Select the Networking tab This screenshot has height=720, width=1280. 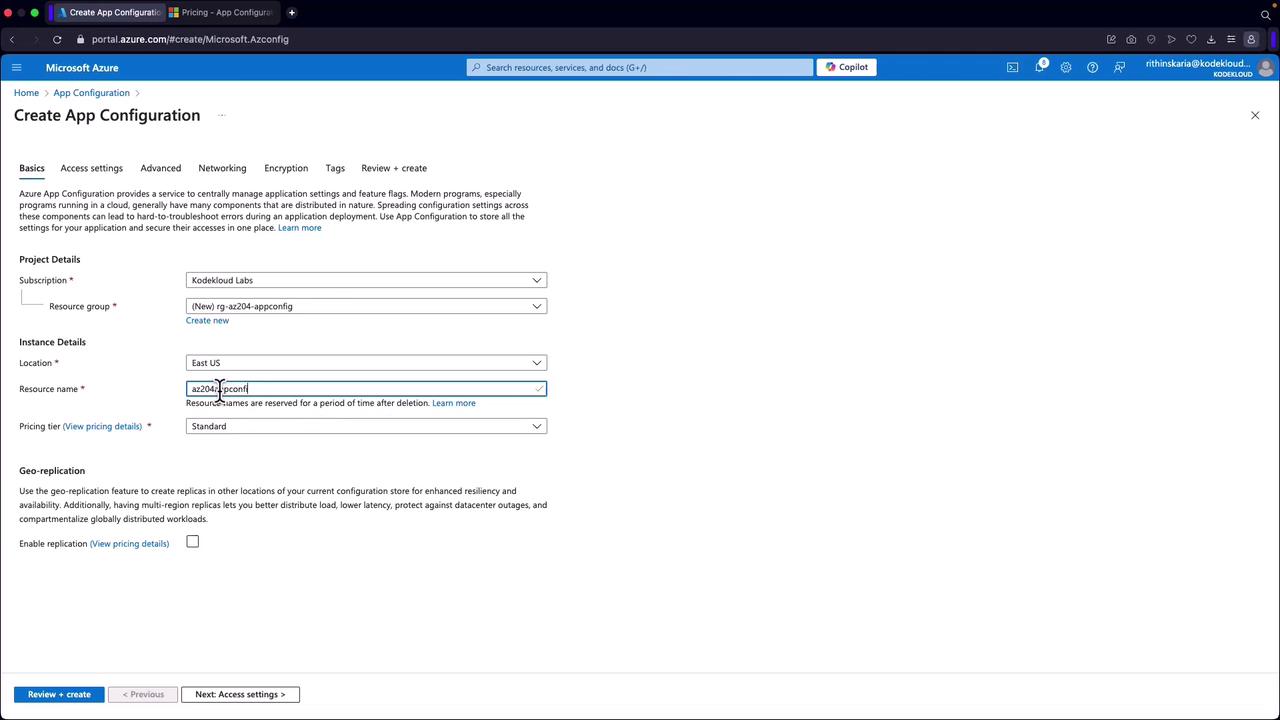pos(222,168)
